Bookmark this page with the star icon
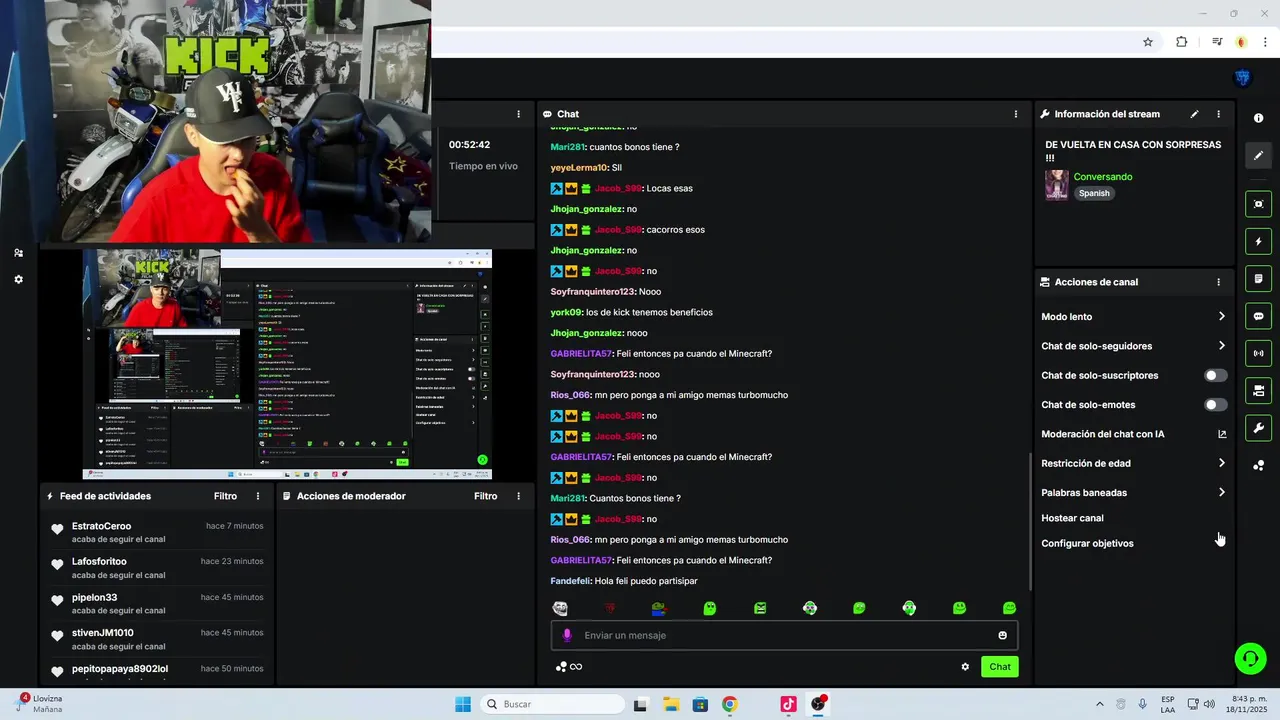The width and height of the screenshot is (1280, 720). tap(1148, 42)
